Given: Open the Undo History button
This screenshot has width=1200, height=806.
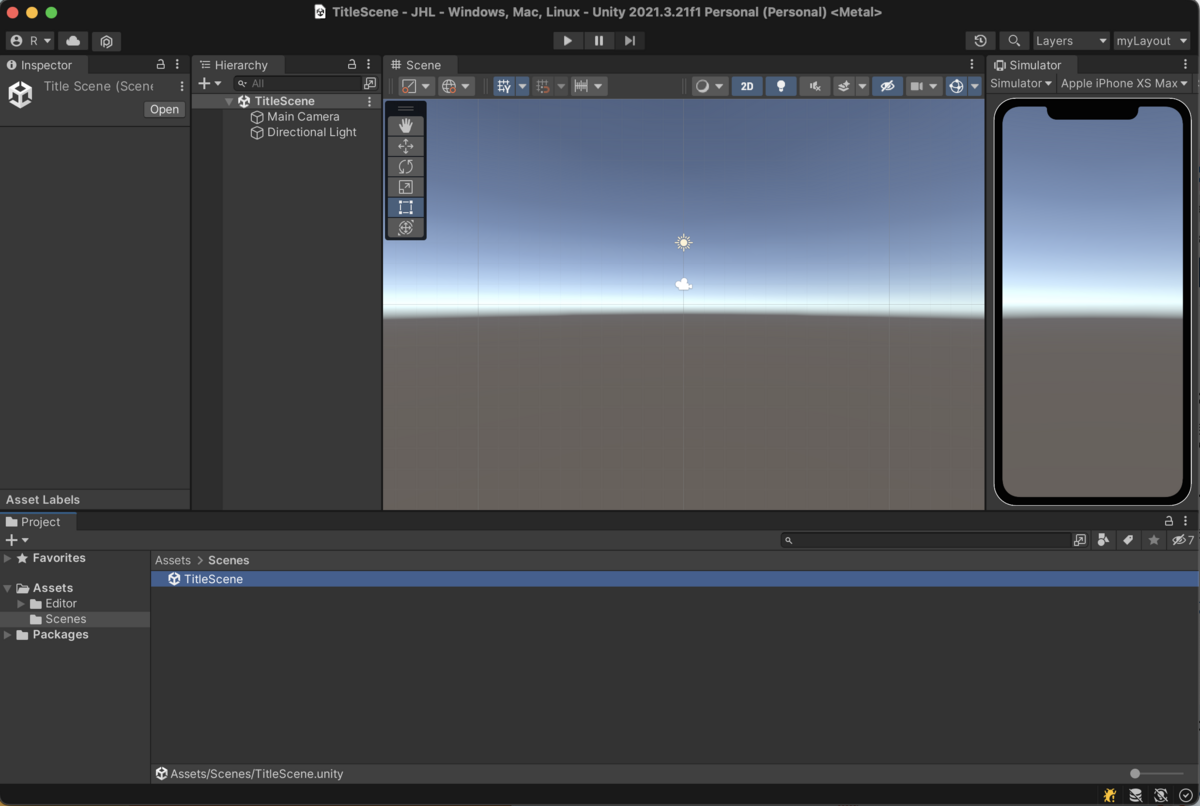Looking at the screenshot, I should (x=980, y=41).
